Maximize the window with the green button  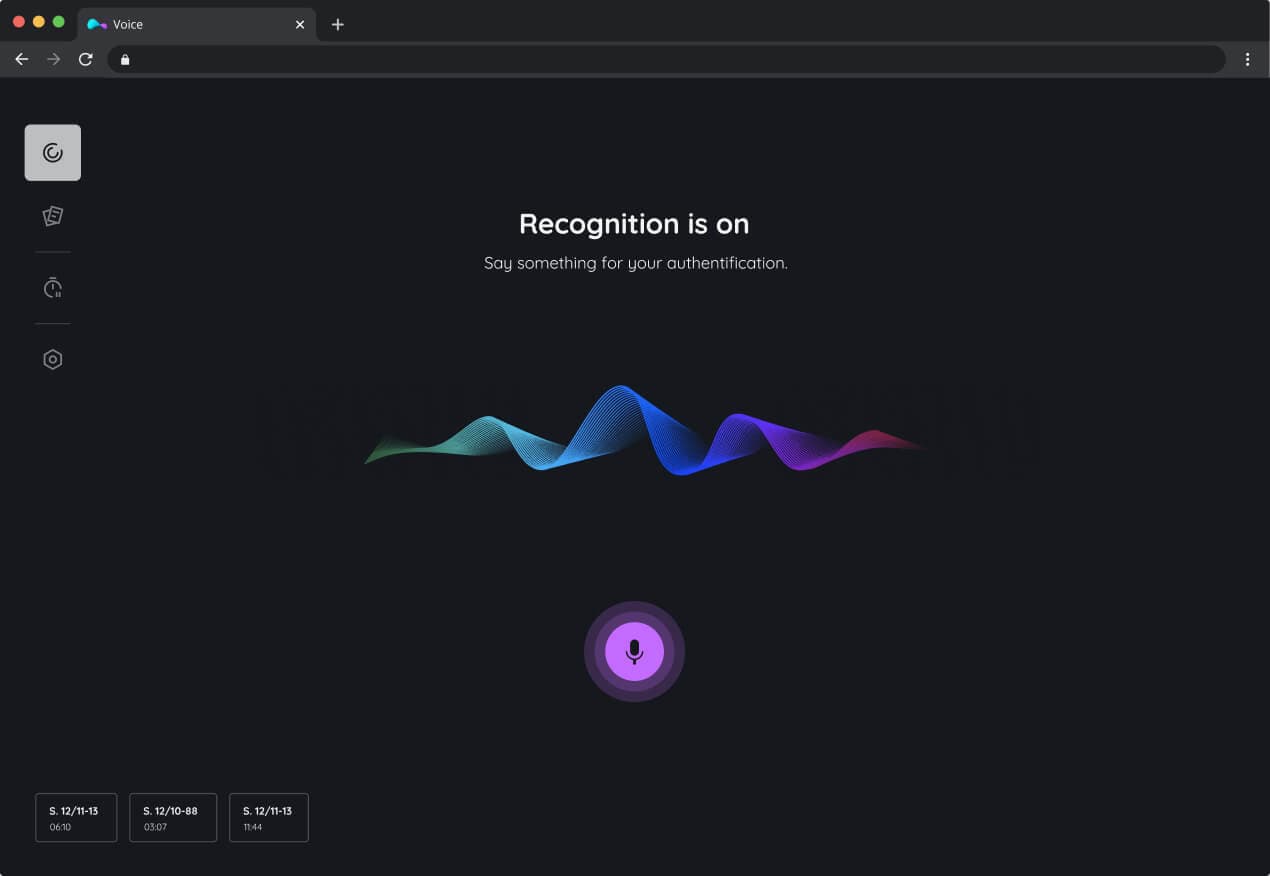pyautogui.click(x=59, y=22)
